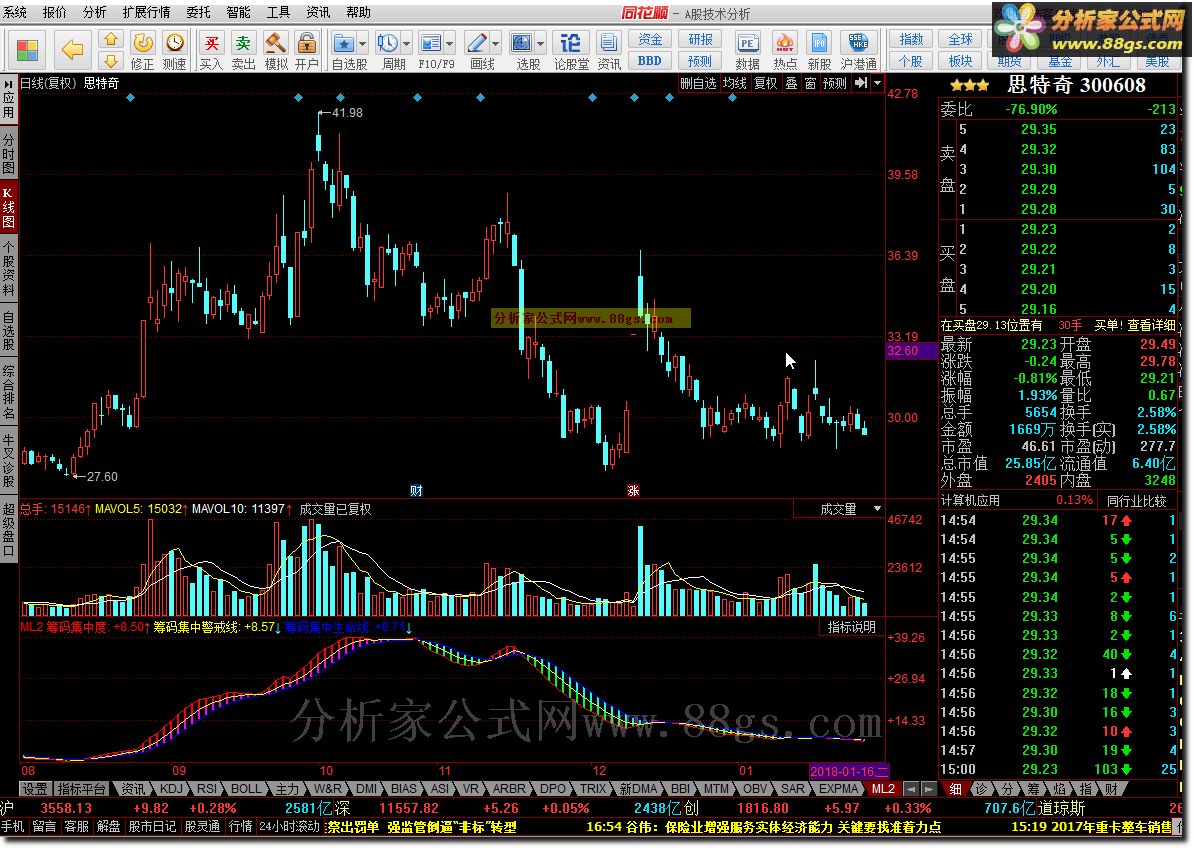Switch to K线图 sidebar view
Viewport: 1194px width, 848px height.
point(8,207)
